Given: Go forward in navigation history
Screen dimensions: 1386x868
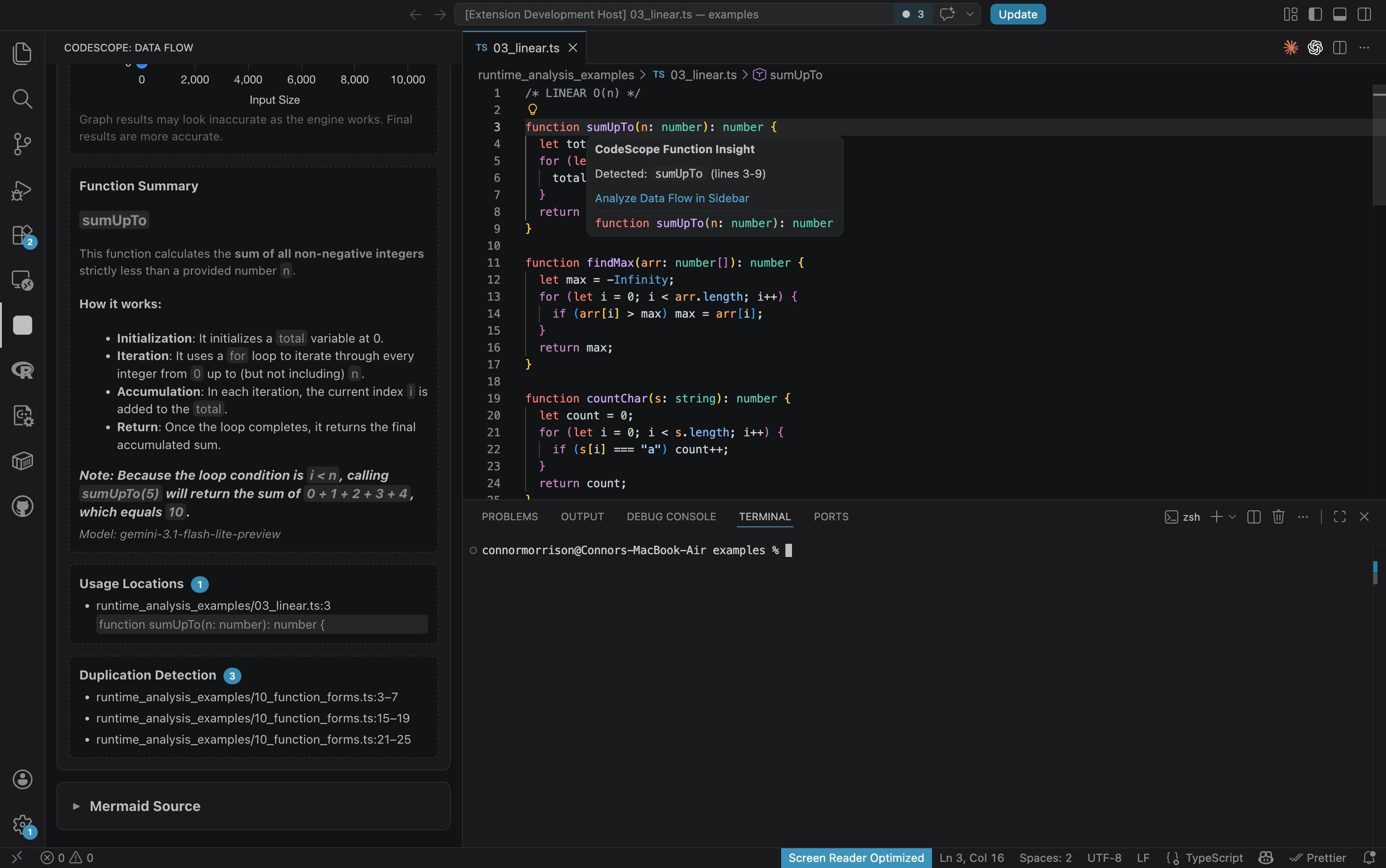Looking at the screenshot, I should point(440,14).
